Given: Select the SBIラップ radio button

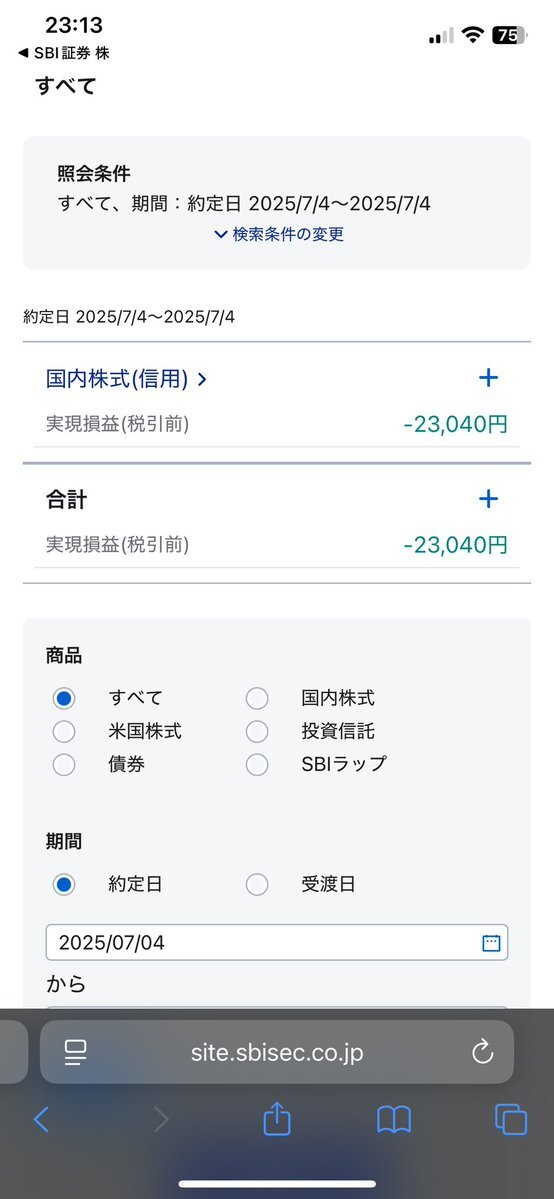Looking at the screenshot, I should pos(257,765).
